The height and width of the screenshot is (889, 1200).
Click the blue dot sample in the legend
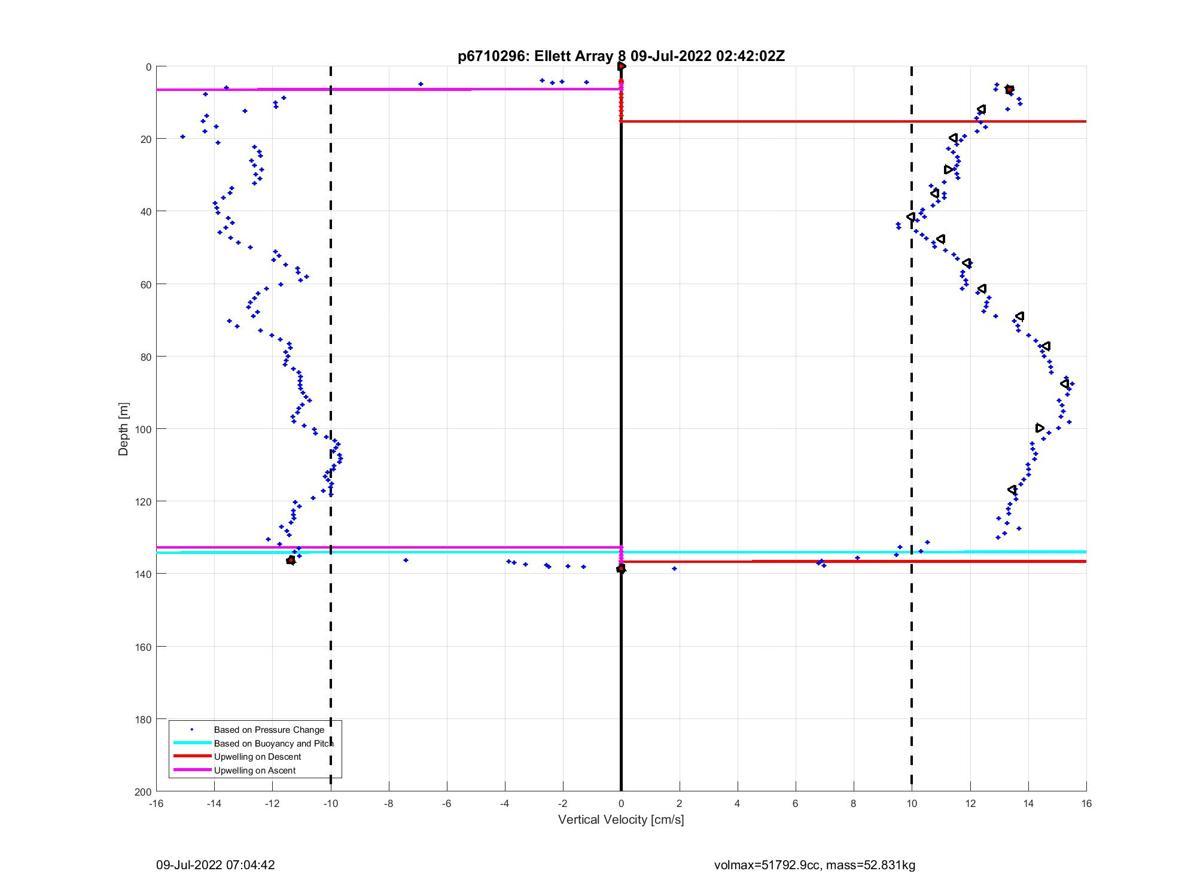(x=192, y=730)
